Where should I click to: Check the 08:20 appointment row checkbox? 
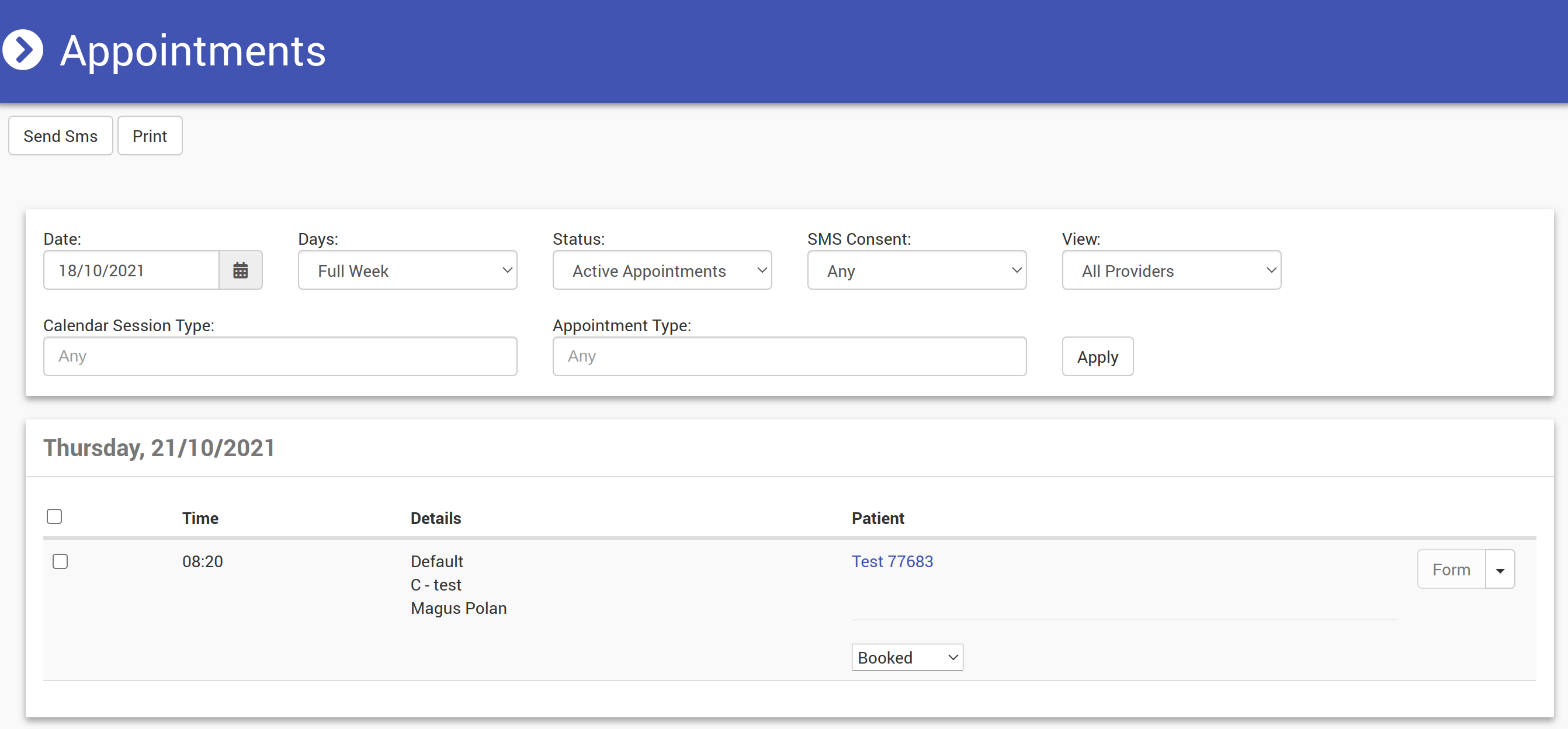coord(60,561)
